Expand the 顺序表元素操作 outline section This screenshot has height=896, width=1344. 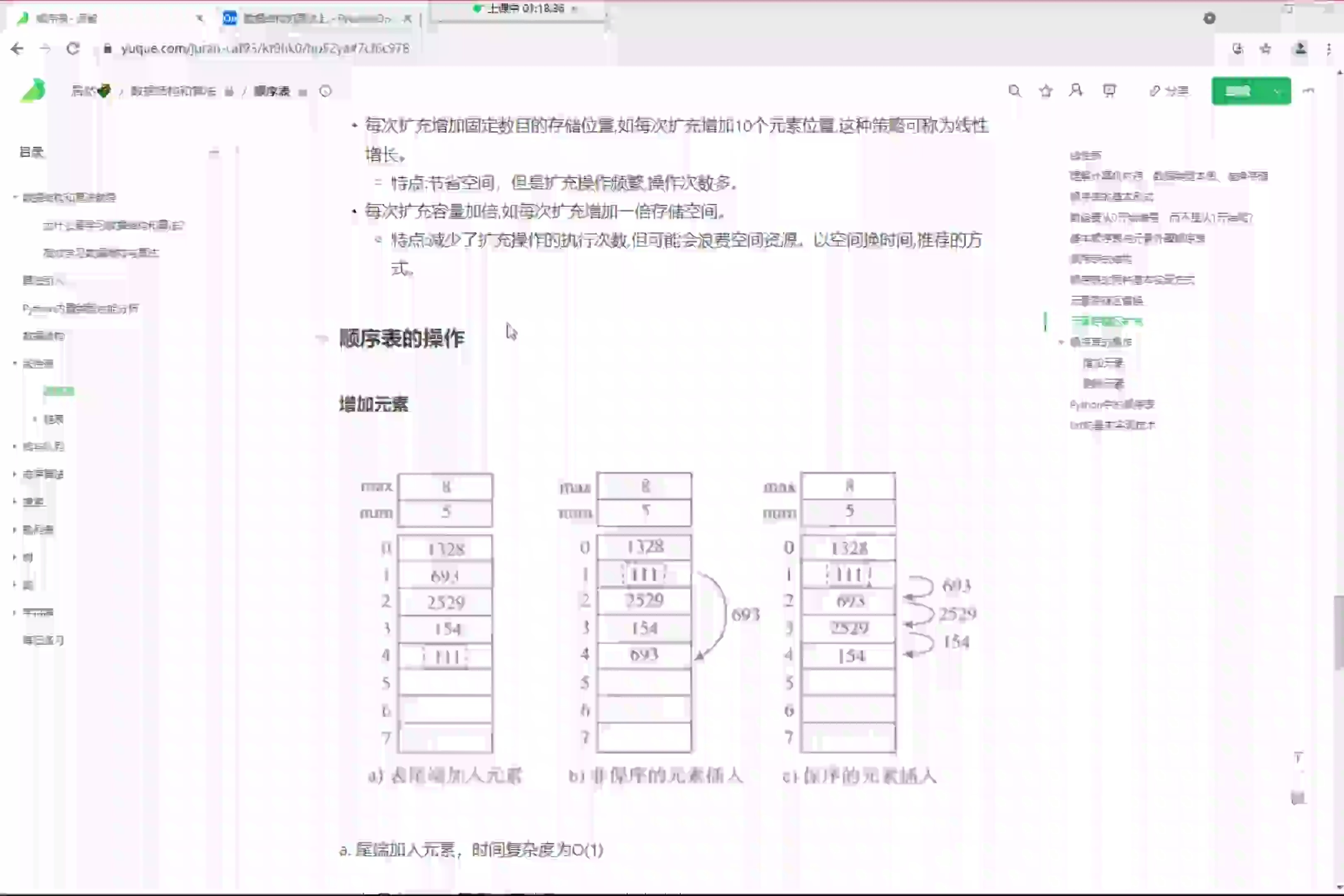(x=1061, y=342)
